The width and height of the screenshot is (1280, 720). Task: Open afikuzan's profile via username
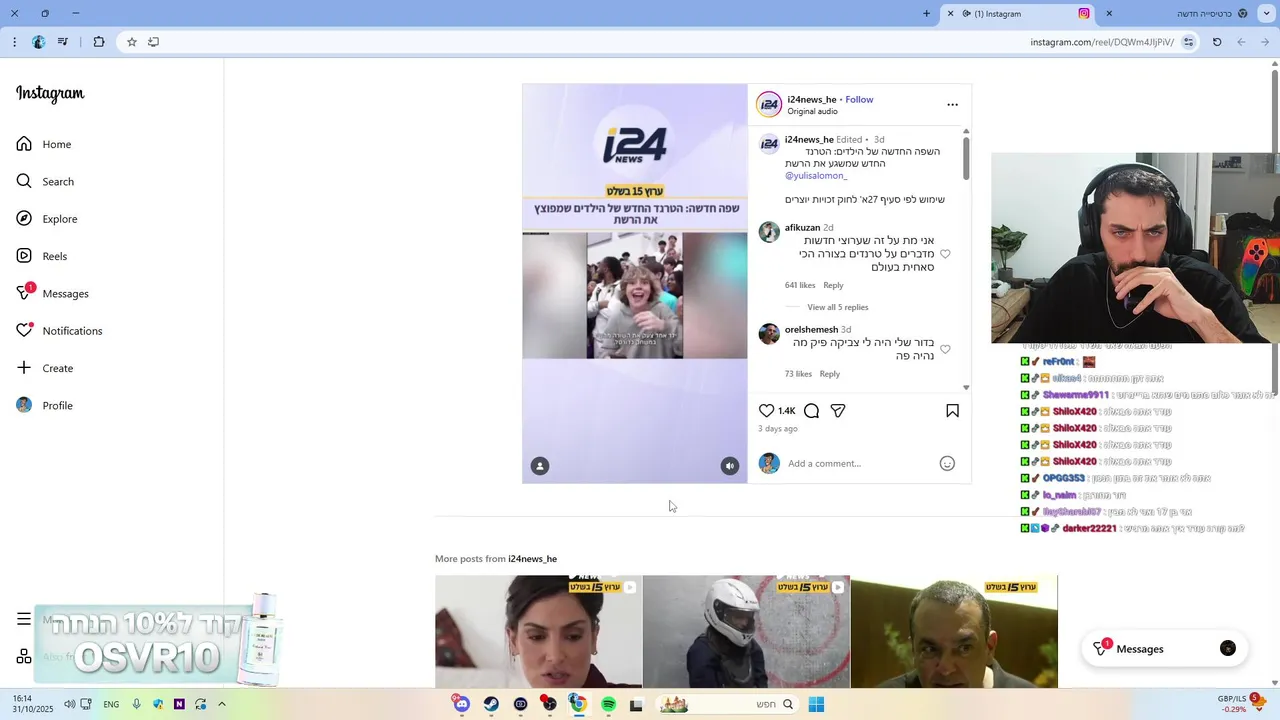point(802,228)
